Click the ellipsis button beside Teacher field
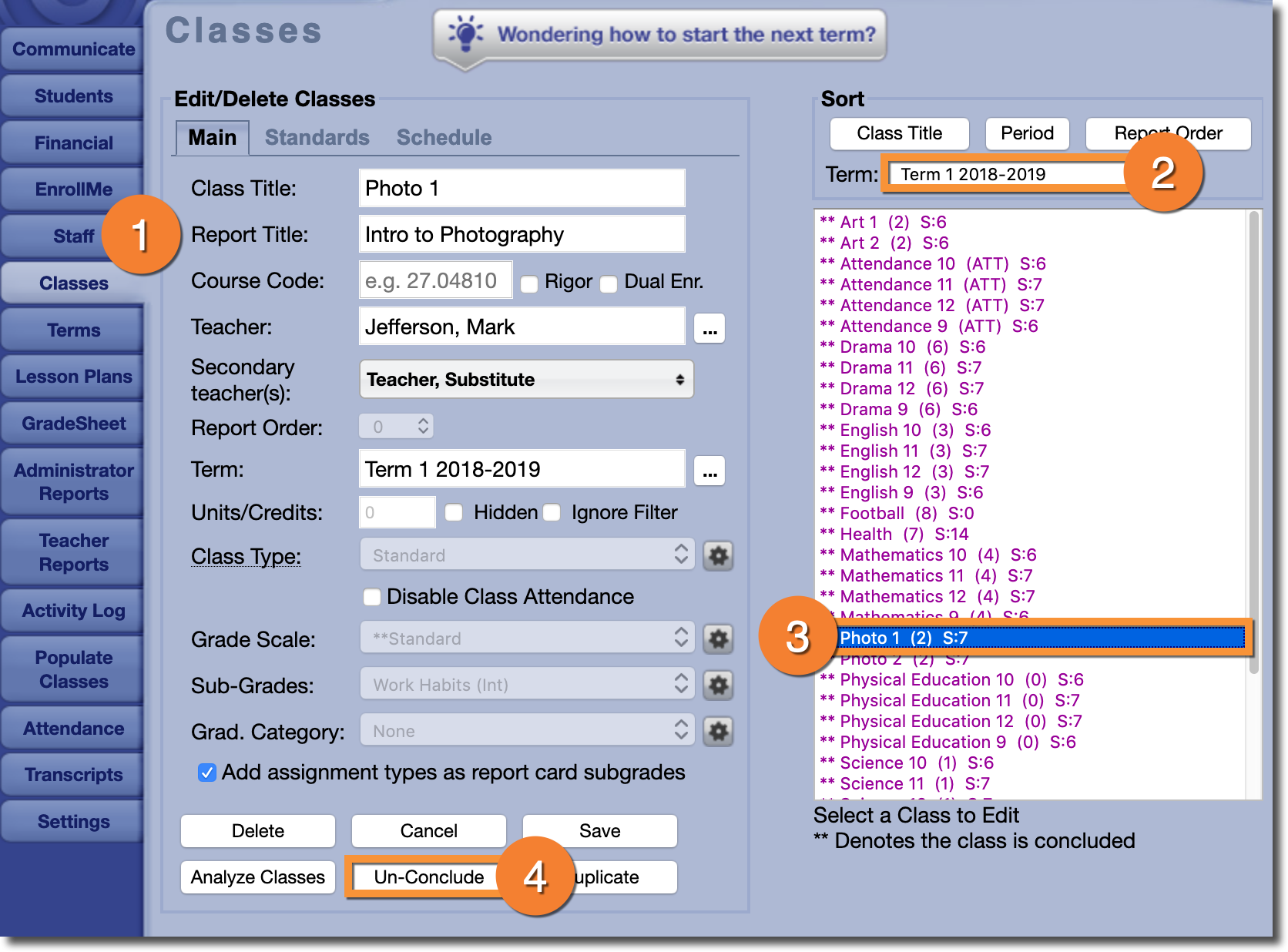 coord(709,328)
